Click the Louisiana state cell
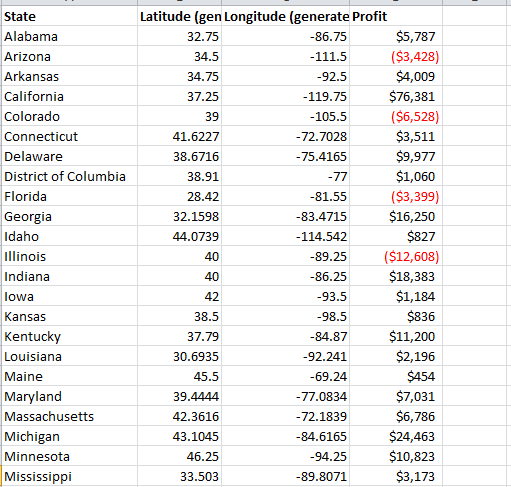 click(69, 356)
